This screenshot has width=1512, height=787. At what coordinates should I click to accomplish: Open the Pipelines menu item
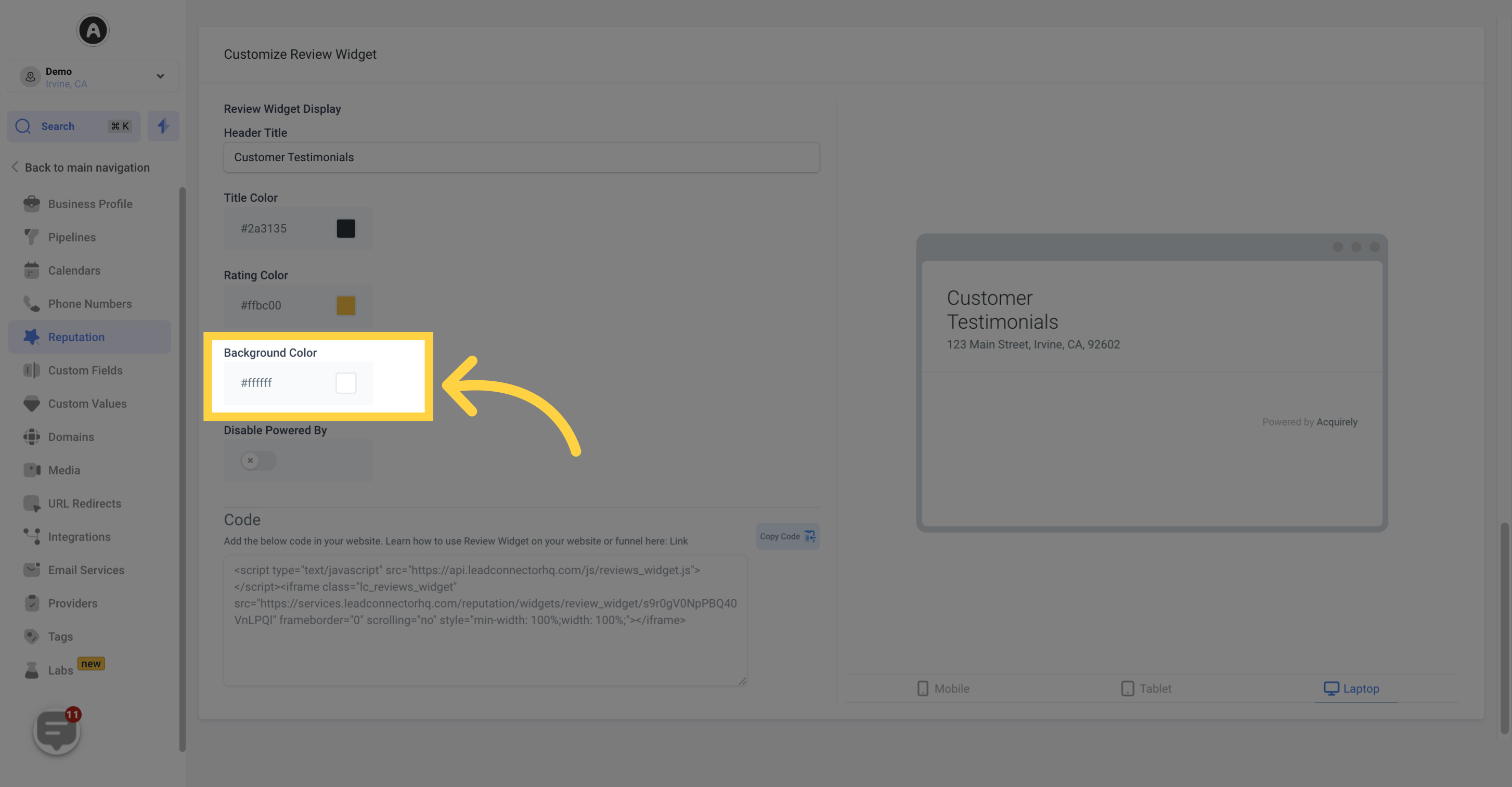[90, 237]
